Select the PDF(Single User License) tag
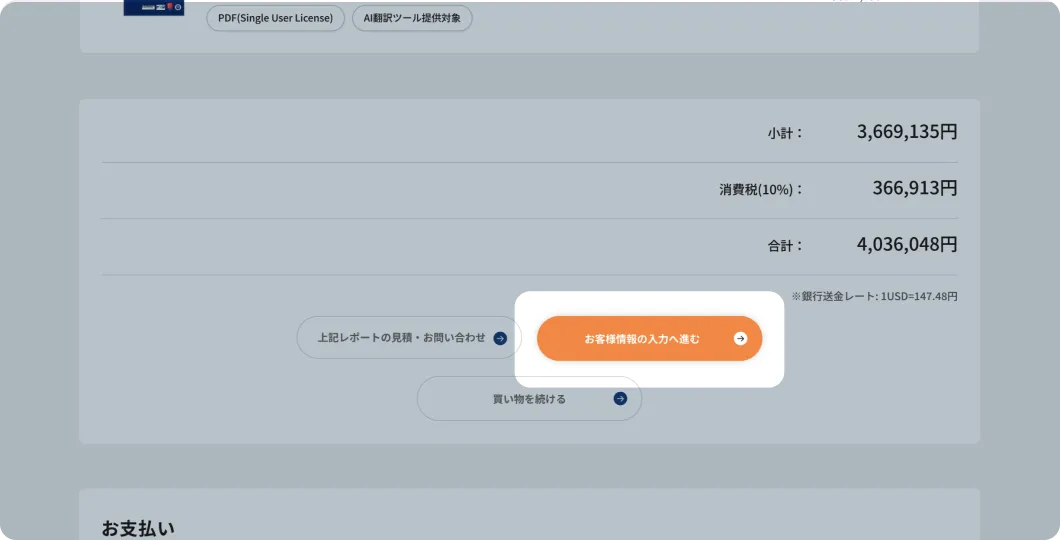Screen dimensions: 1060x540 click(275, 18)
